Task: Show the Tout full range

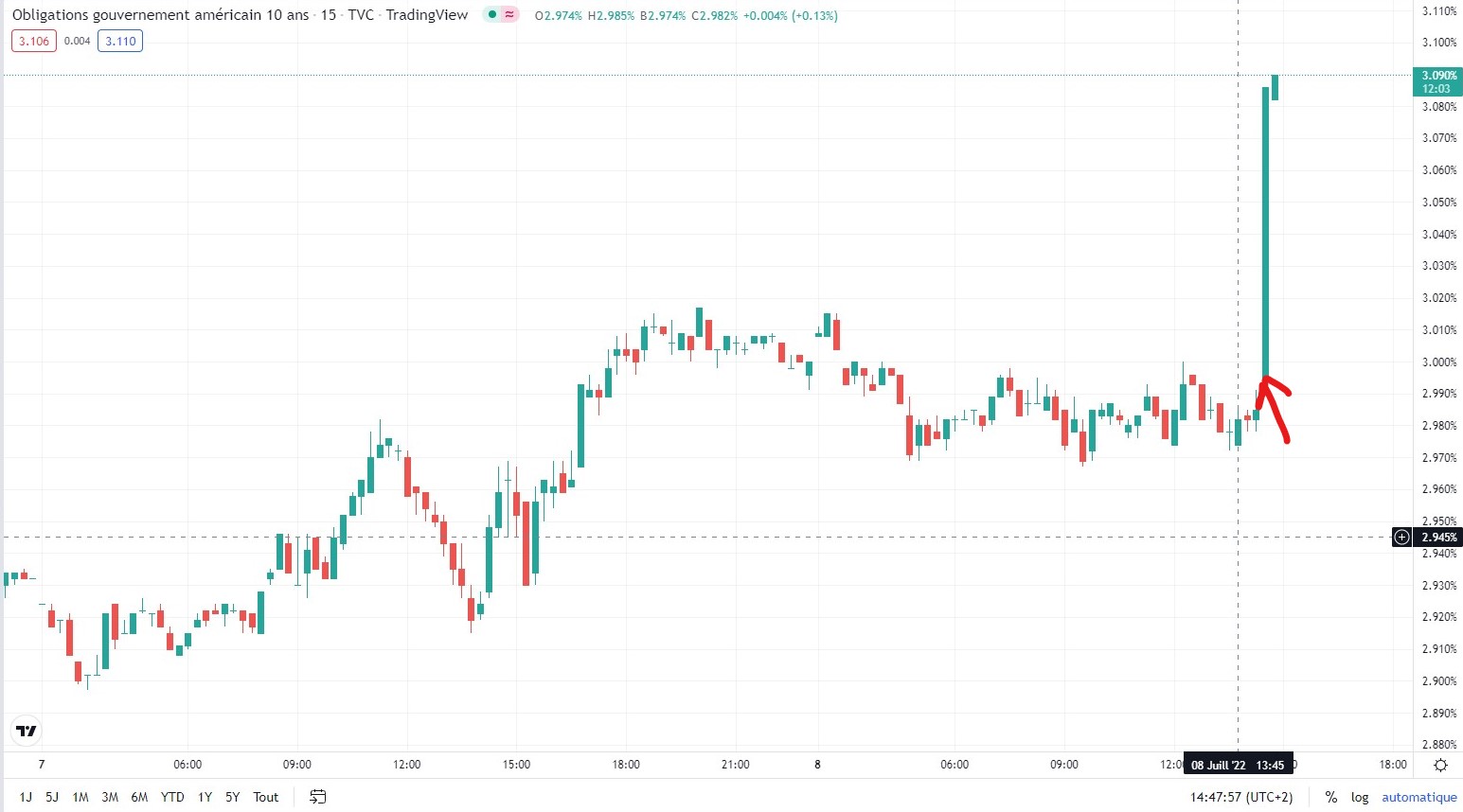Action: pos(266,797)
